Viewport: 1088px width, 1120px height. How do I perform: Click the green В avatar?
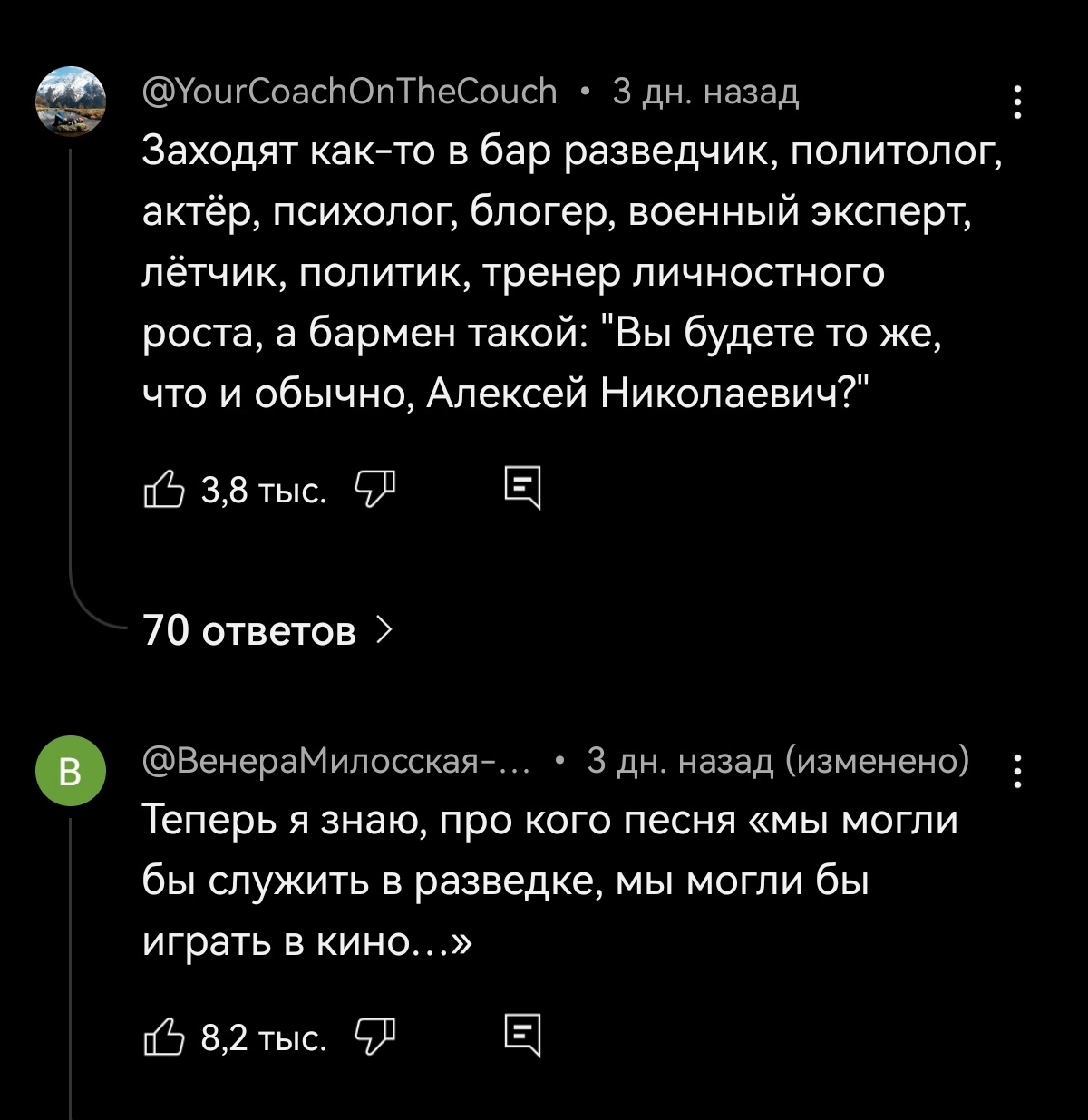pyautogui.click(x=71, y=771)
